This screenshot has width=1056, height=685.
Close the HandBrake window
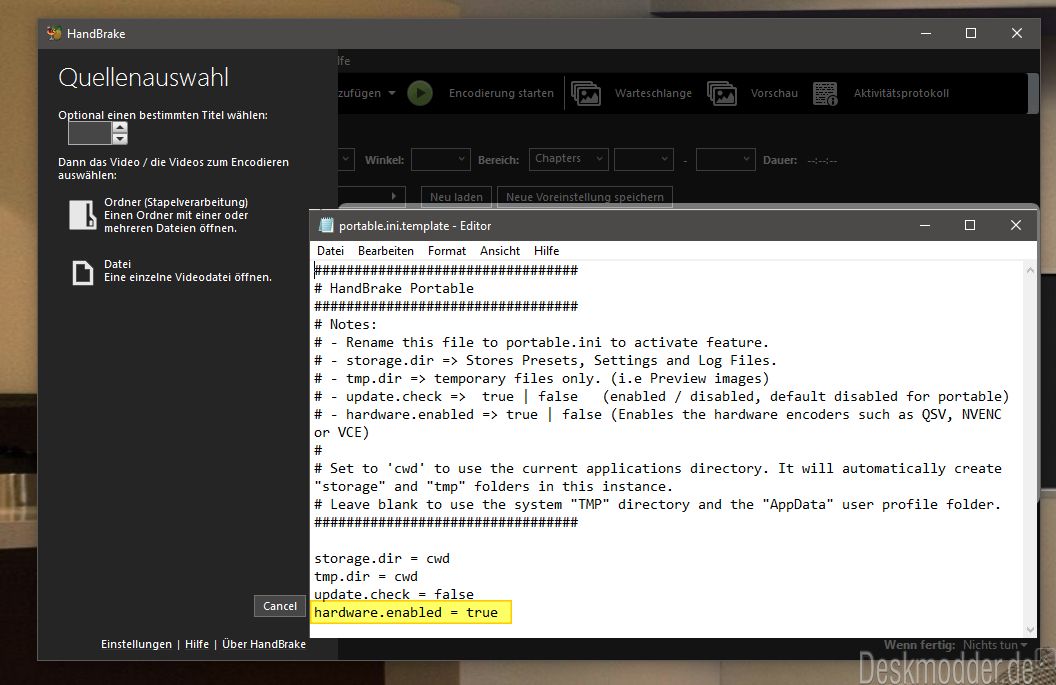(1017, 33)
